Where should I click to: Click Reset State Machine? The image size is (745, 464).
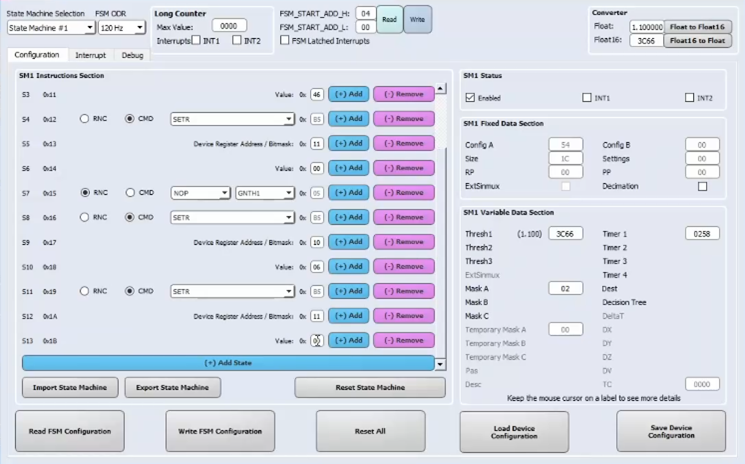(x=370, y=388)
